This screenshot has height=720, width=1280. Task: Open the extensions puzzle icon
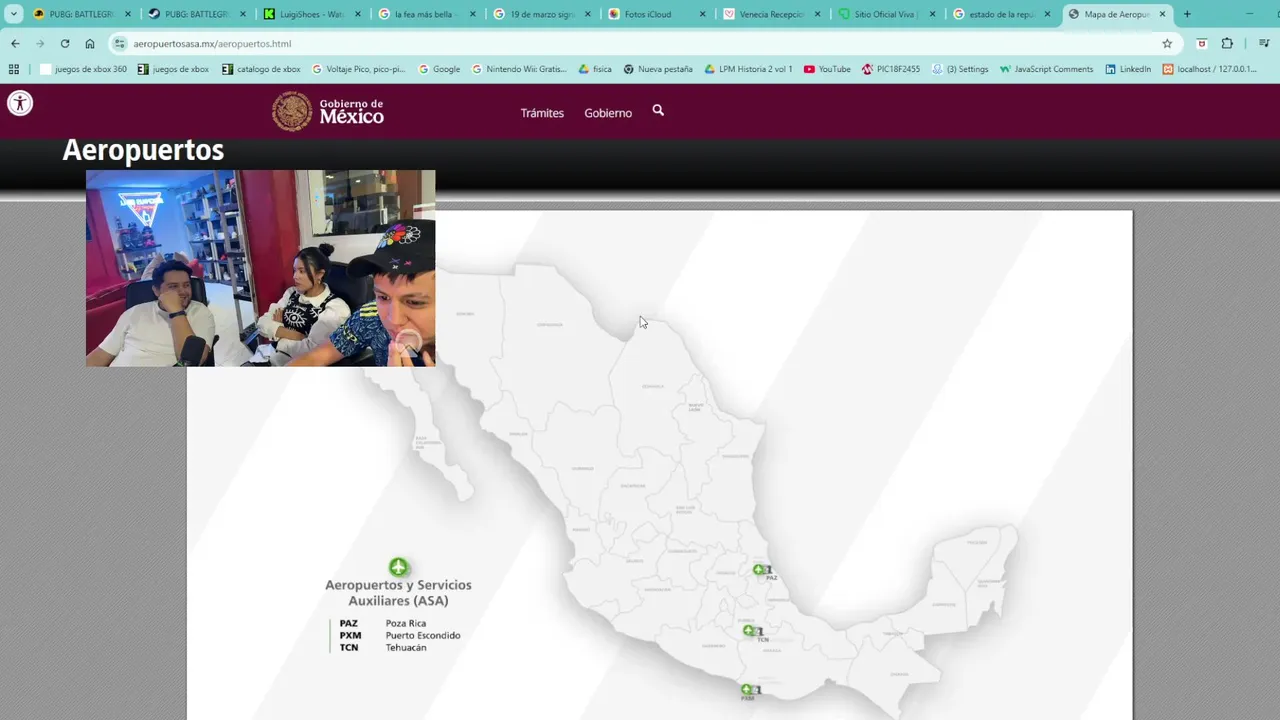(1227, 44)
